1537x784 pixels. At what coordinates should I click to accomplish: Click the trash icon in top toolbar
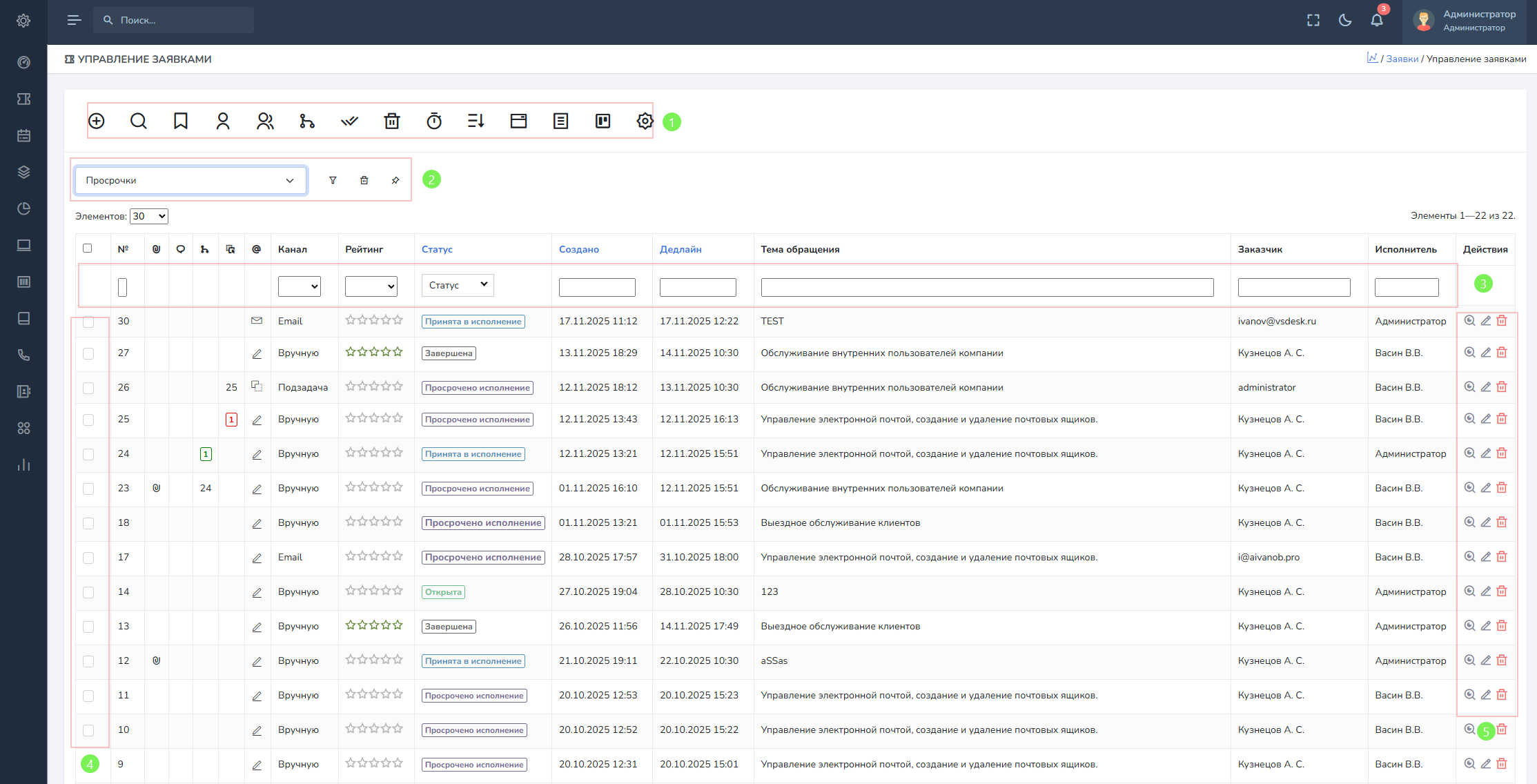pyautogui.click(x=392, y=121)
